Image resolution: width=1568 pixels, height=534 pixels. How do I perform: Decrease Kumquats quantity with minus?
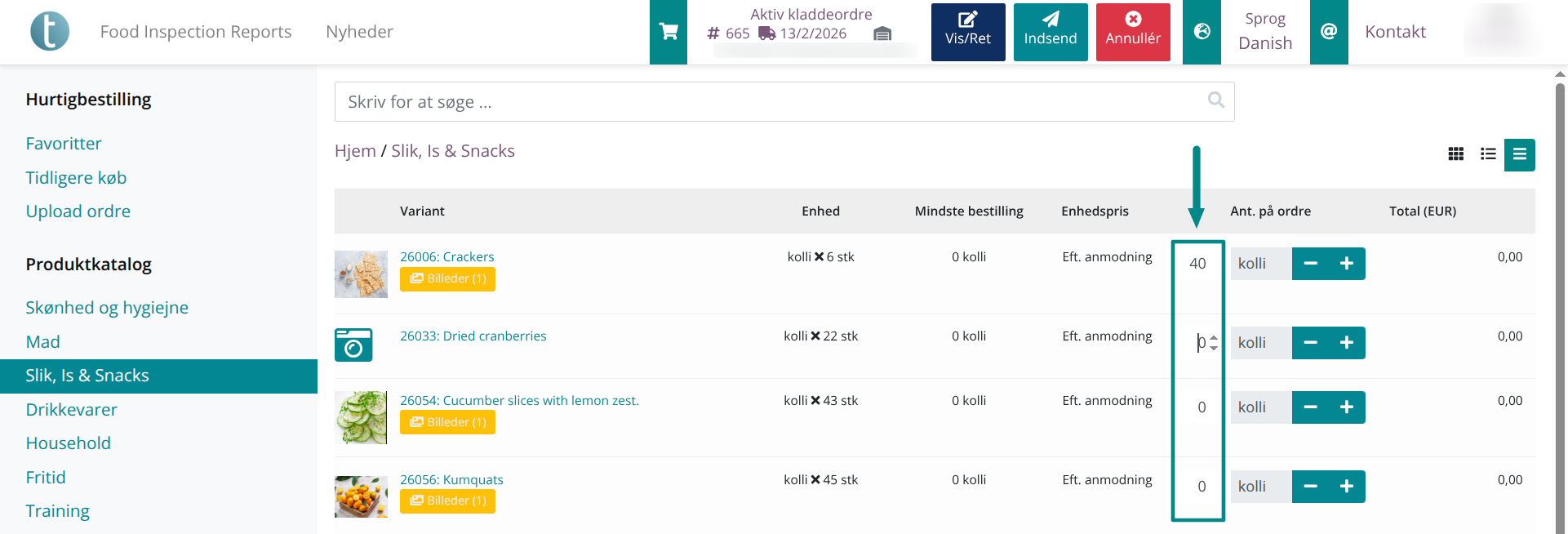pos(1311,487)
